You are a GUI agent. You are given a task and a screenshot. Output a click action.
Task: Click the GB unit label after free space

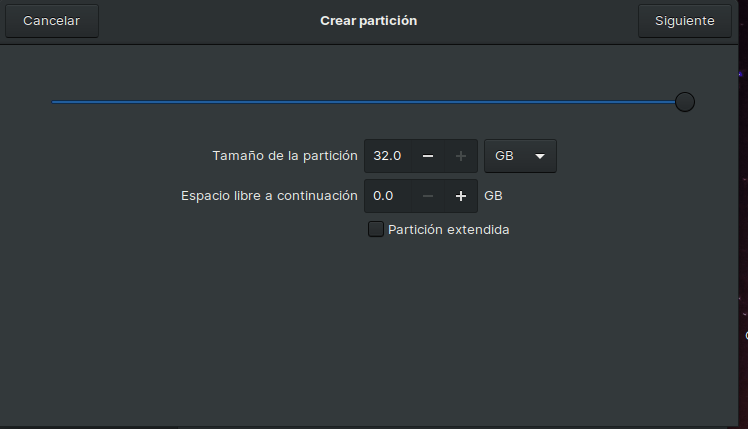tap(493, 196)
